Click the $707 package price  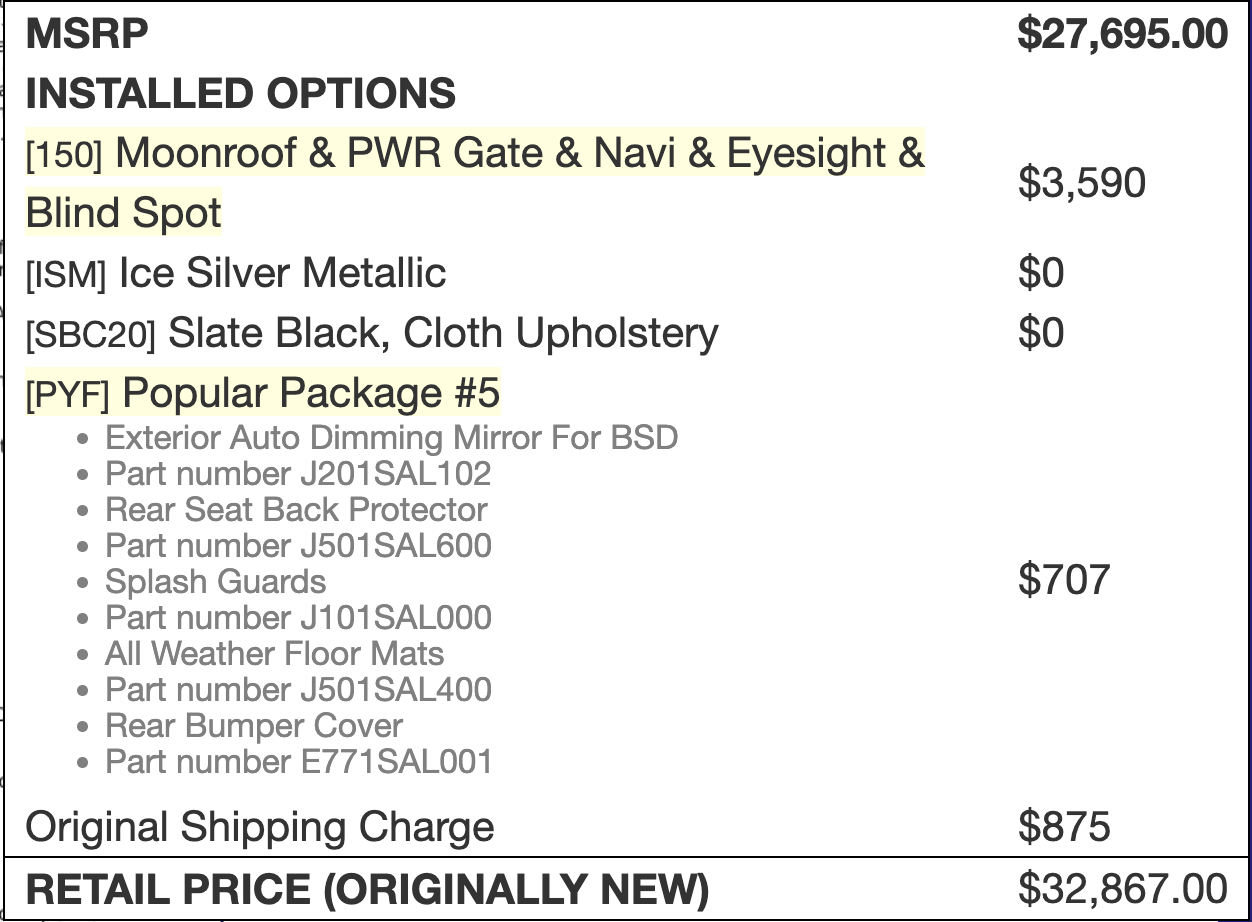[x=1064, y=580]
